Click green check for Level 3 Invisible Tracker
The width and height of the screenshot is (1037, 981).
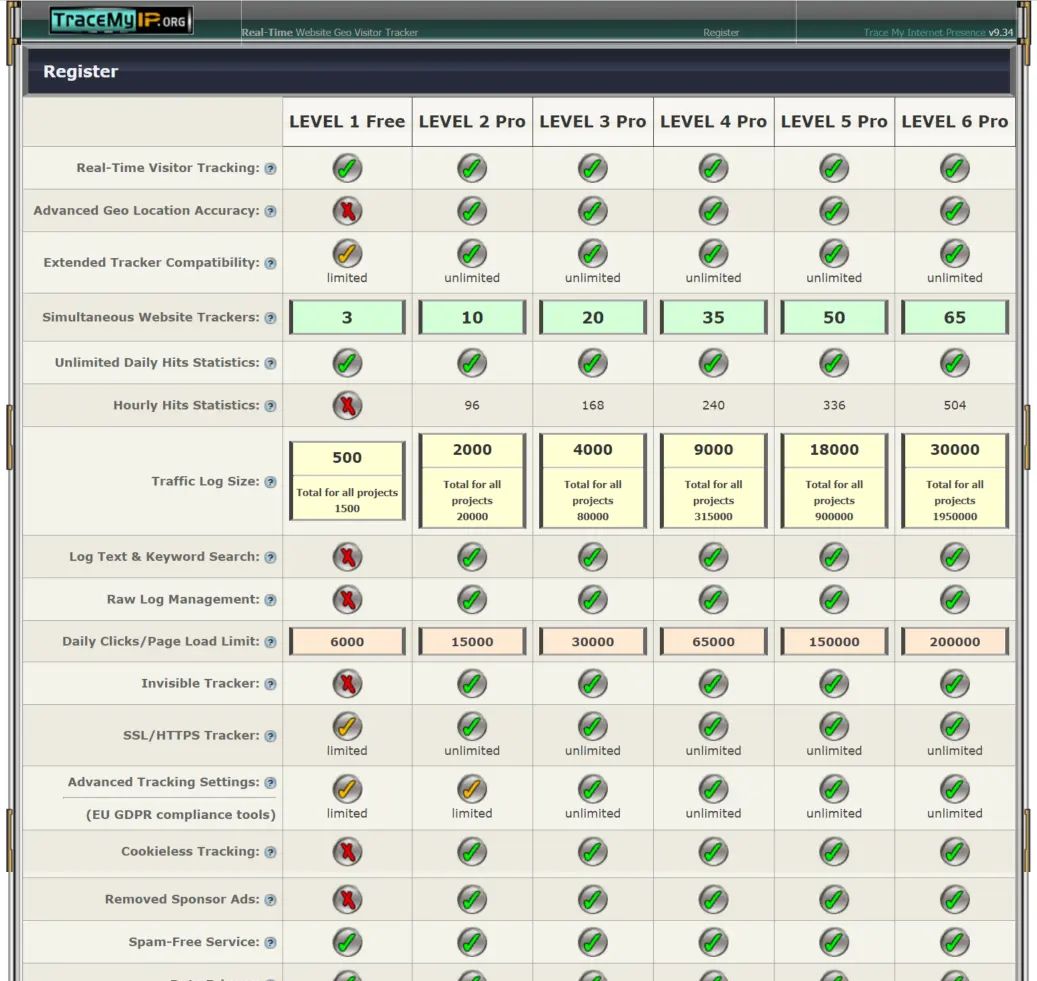593,683
